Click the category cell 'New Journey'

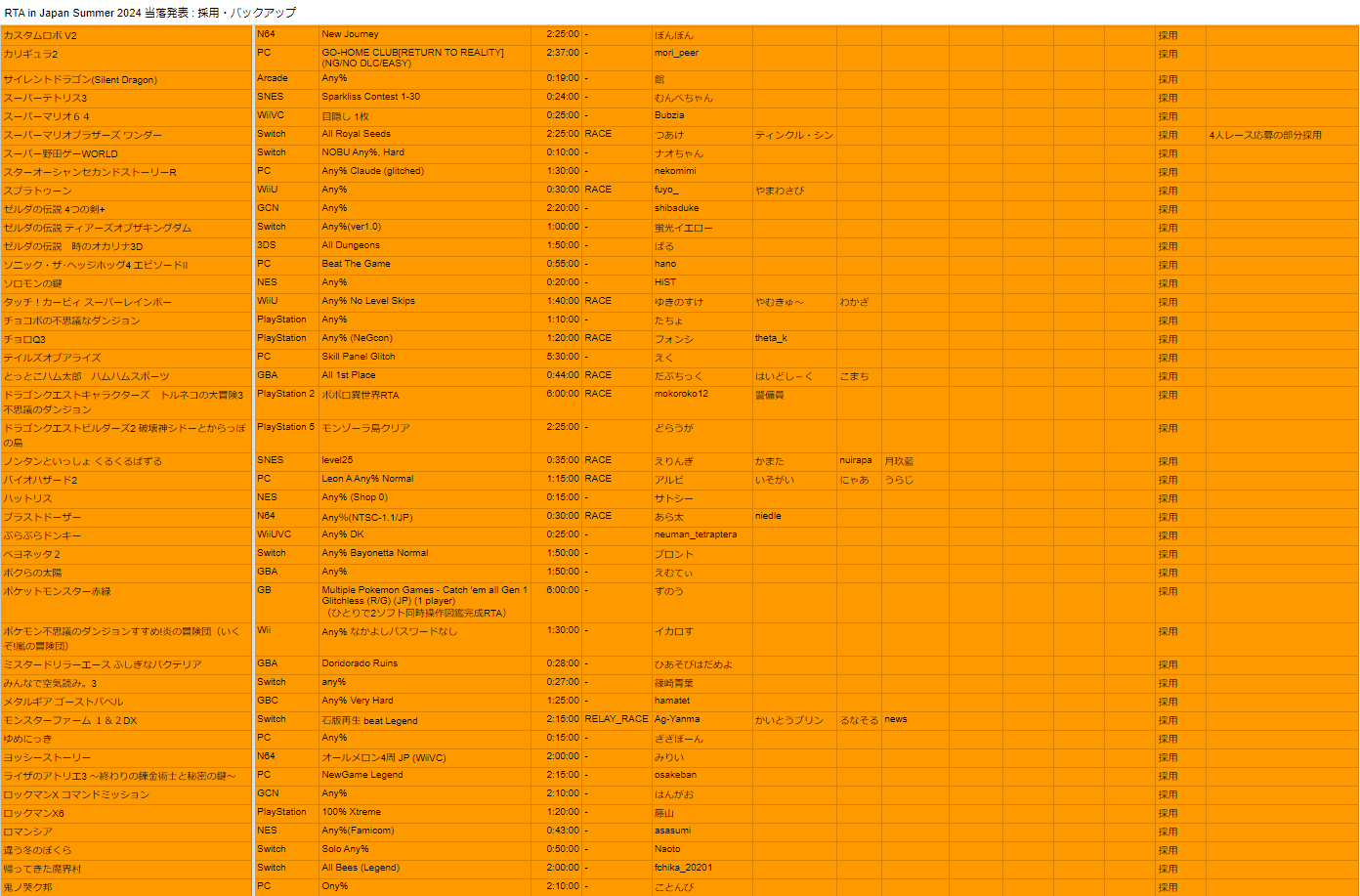tap(425, 35)
